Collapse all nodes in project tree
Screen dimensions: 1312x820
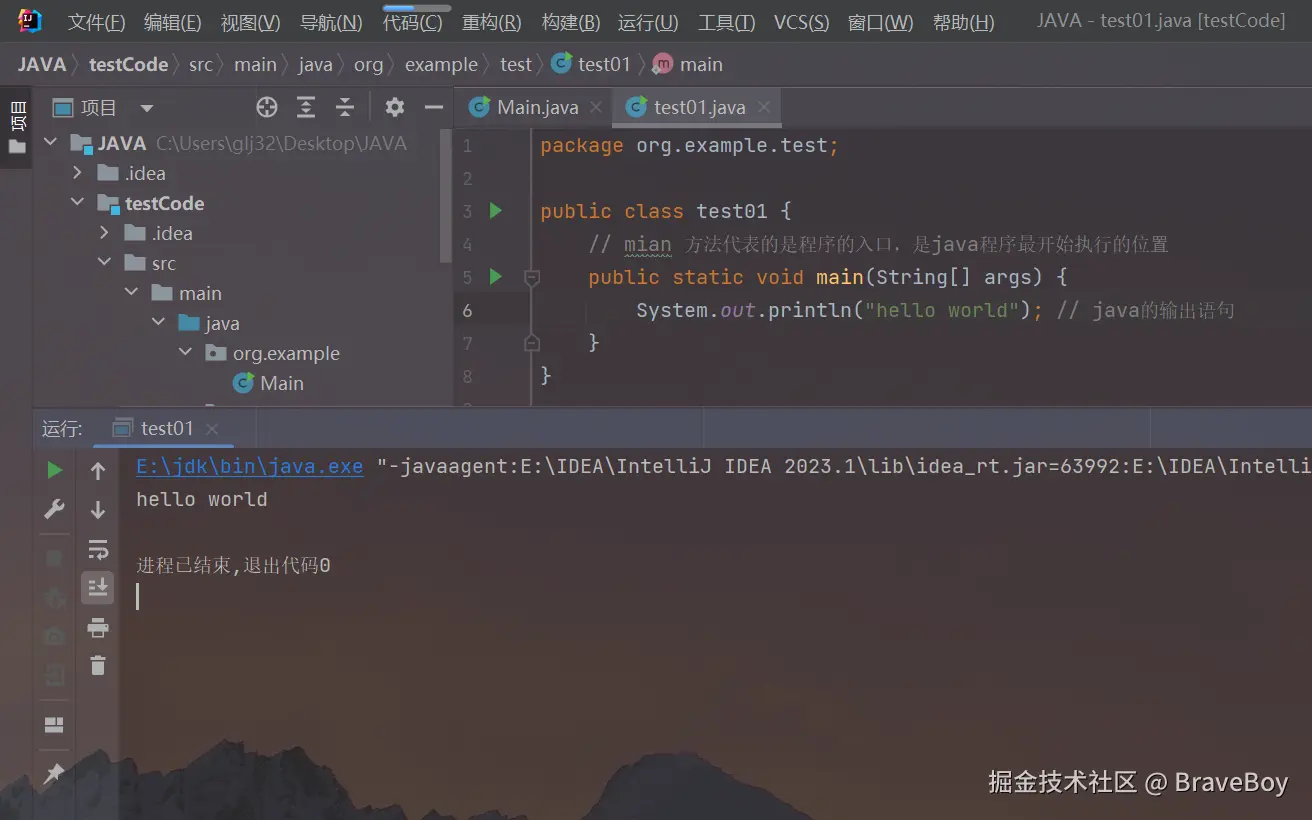(x=345, y=107)
